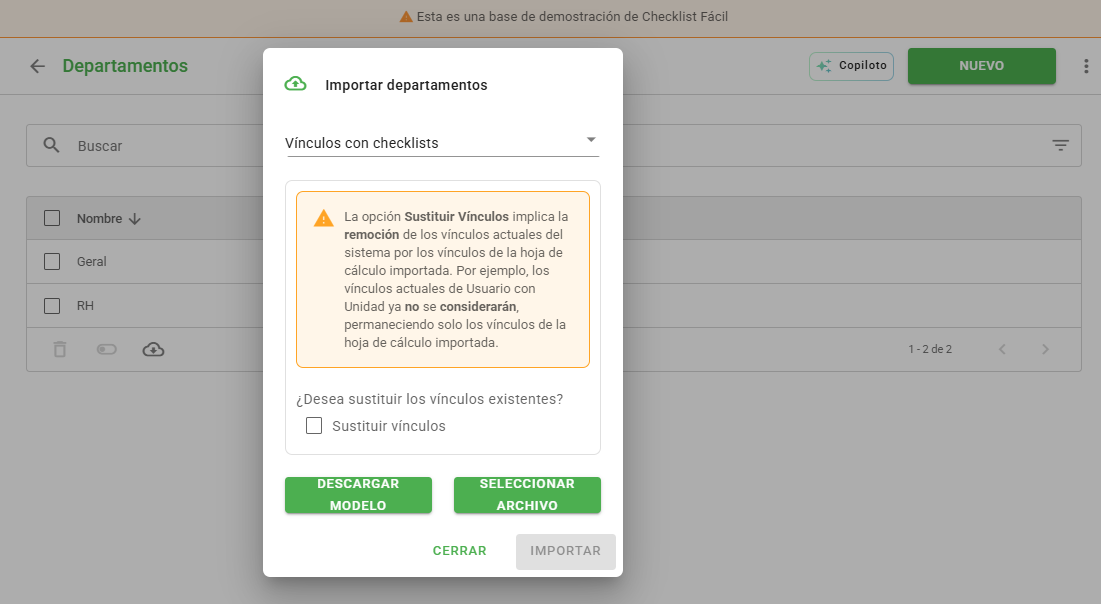This screenshot has height=604, width=1101.
Task: Check the Sustituir vínculos checkbox
Action: click(314, 426)
